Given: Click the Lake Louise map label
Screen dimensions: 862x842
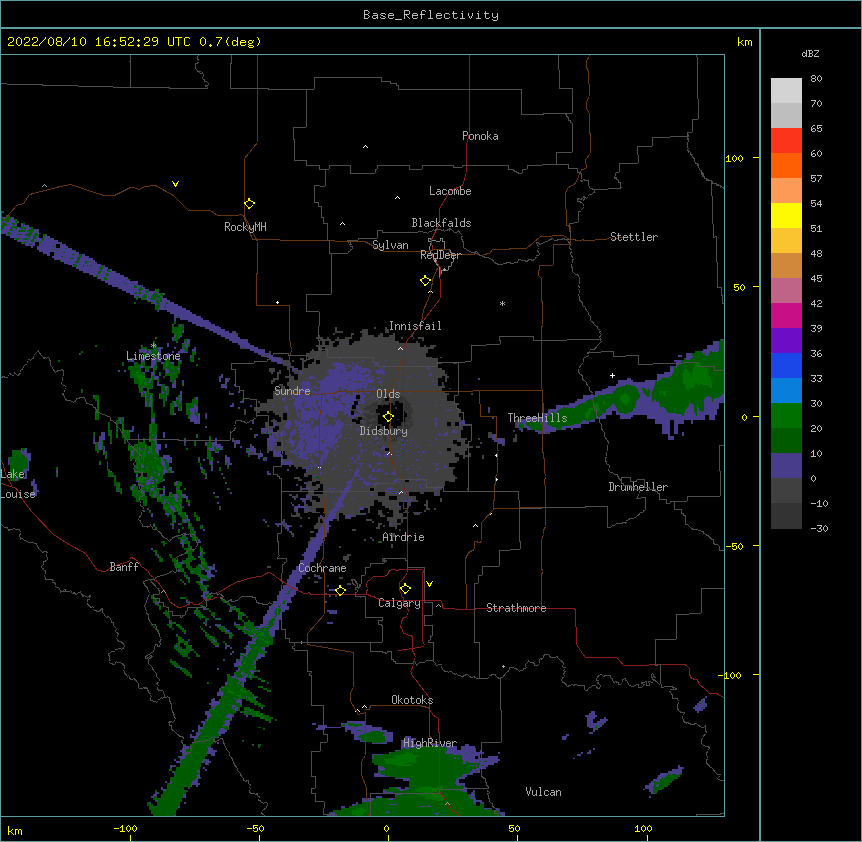Looking at the screenshot, I should 18,484.
